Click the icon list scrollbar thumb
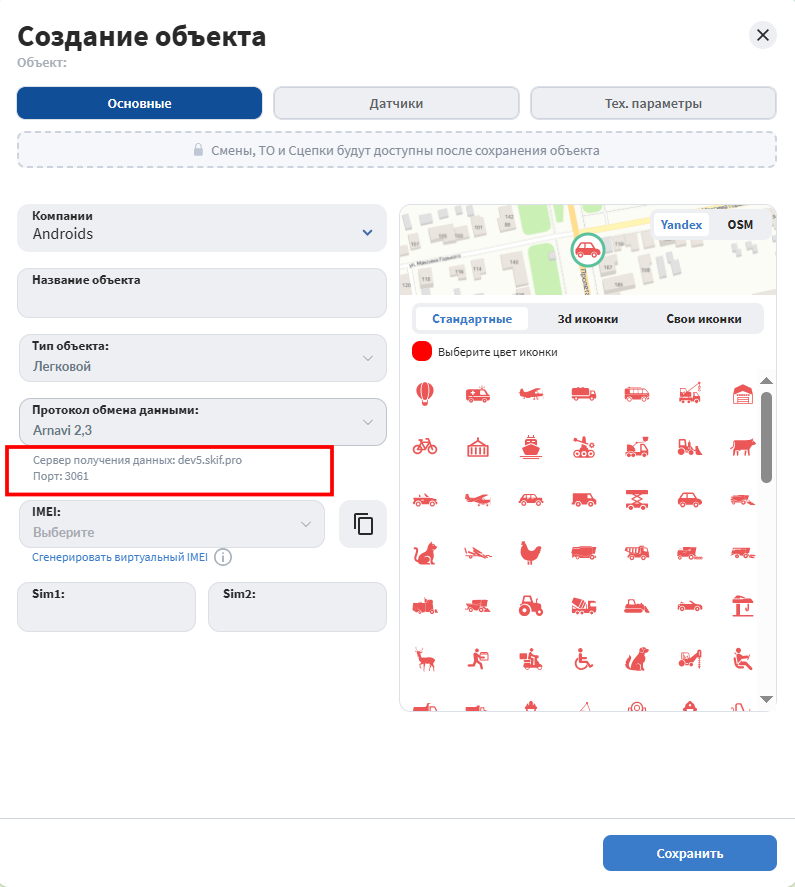Viewport: 795px width, 887px height. tap(766, 438)
